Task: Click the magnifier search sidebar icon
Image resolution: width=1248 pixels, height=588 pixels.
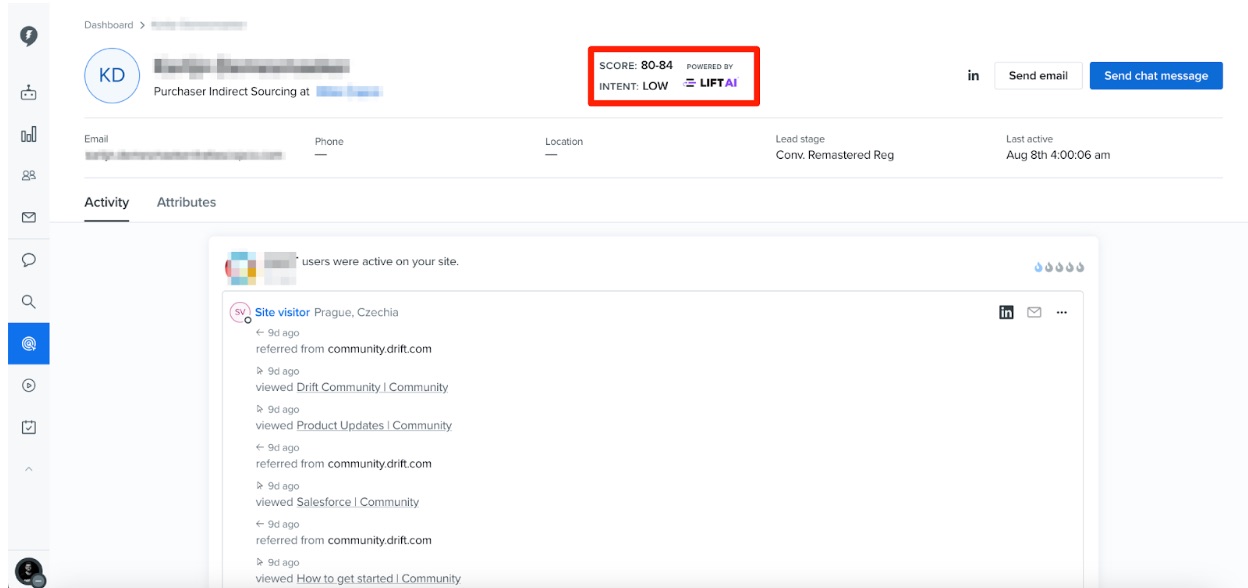Action: (x=29, y=301)
